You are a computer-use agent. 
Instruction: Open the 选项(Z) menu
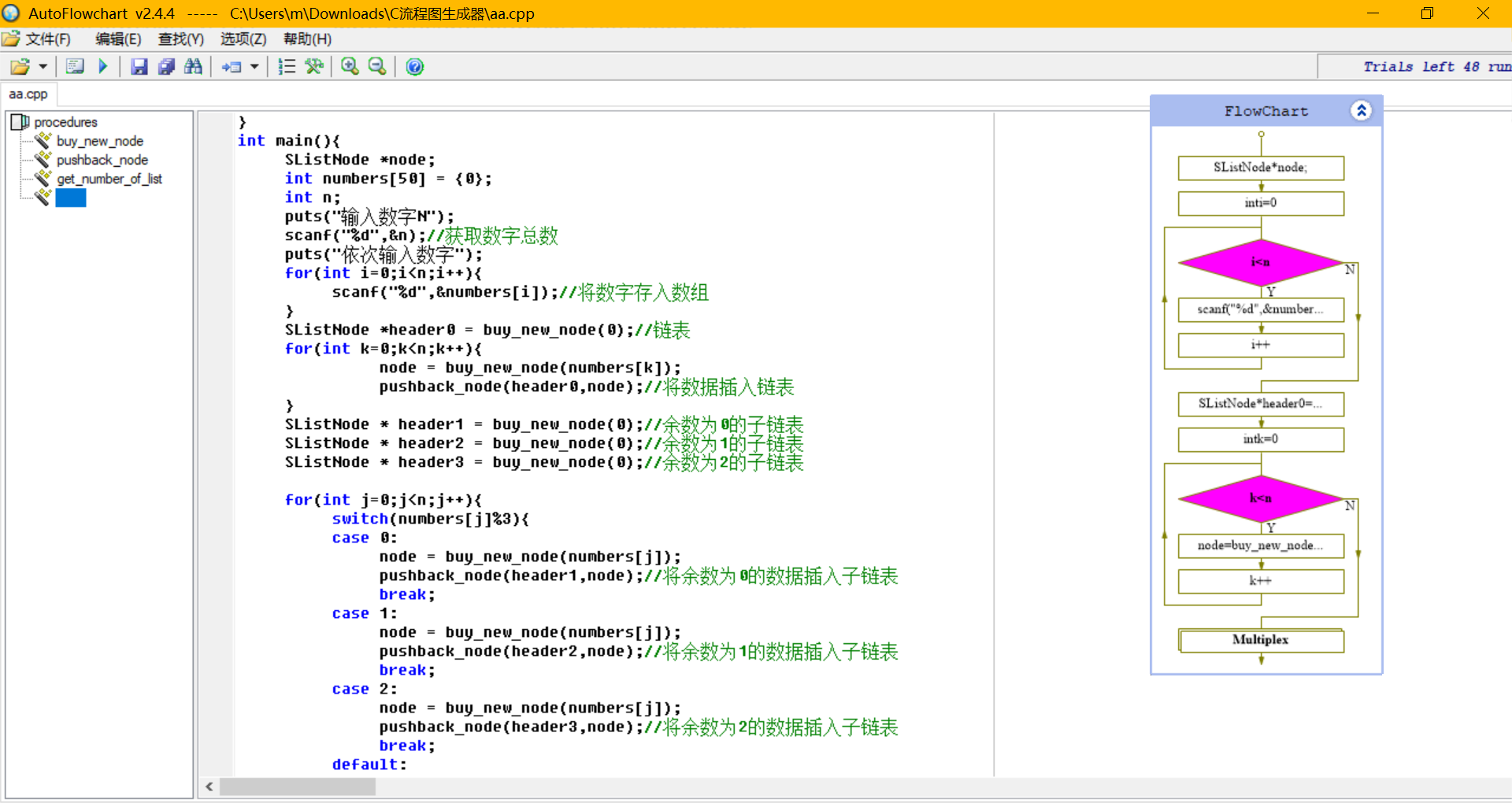coord(243,39)
